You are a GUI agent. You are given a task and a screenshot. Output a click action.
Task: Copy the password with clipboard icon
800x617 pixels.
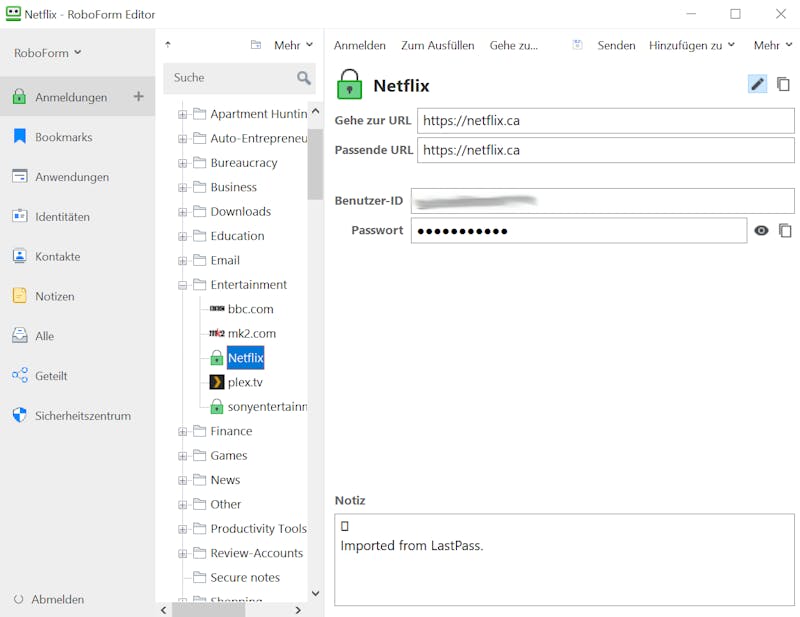point(785,231)
